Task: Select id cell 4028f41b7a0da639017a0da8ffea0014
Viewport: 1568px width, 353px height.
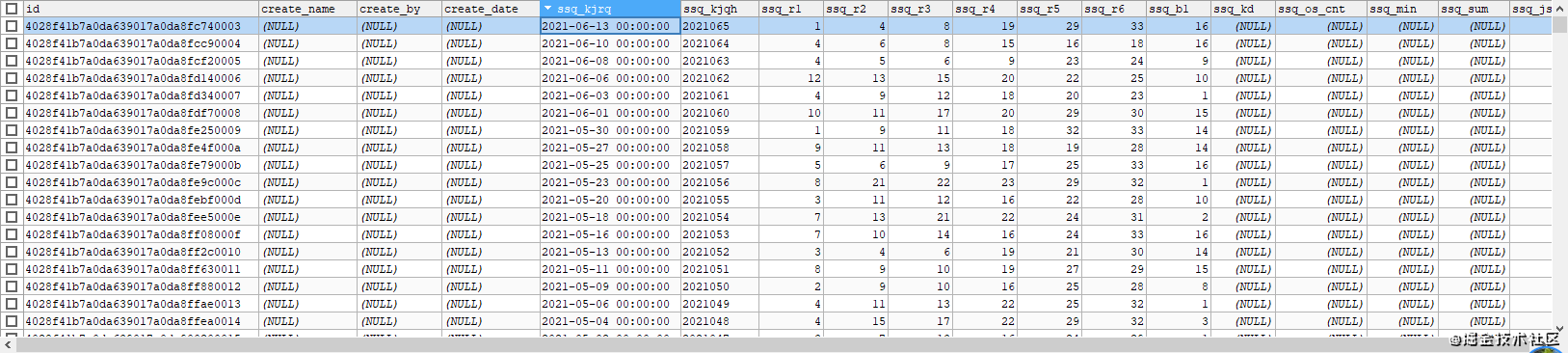Action: click(141, 321)
